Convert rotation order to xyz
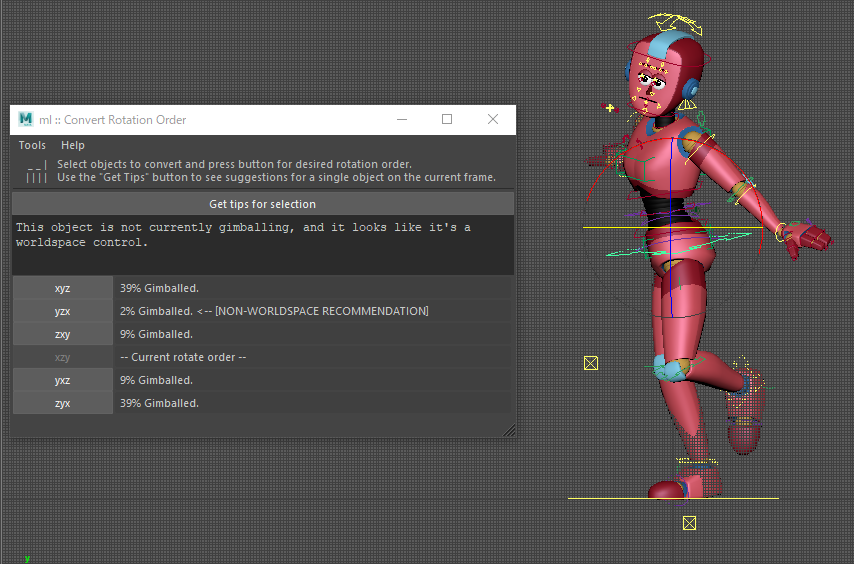854x564 pixels. [x=62, y=288]
